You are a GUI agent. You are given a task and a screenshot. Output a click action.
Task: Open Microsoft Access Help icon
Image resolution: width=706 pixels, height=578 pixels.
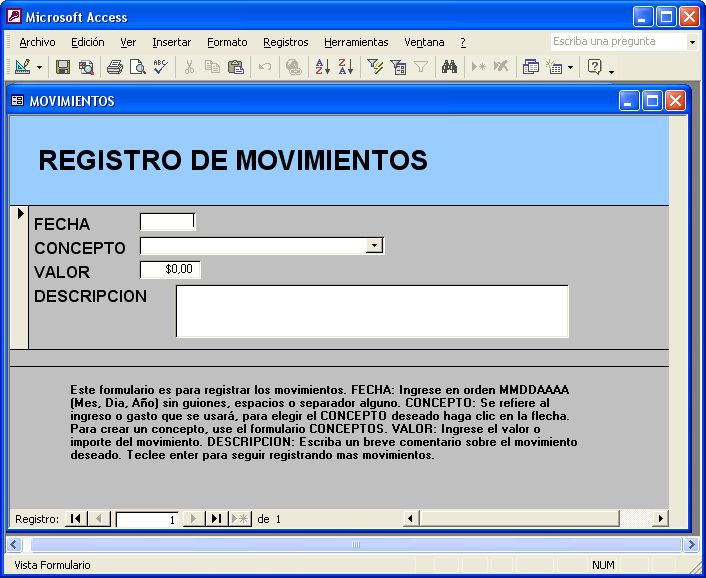595,67
